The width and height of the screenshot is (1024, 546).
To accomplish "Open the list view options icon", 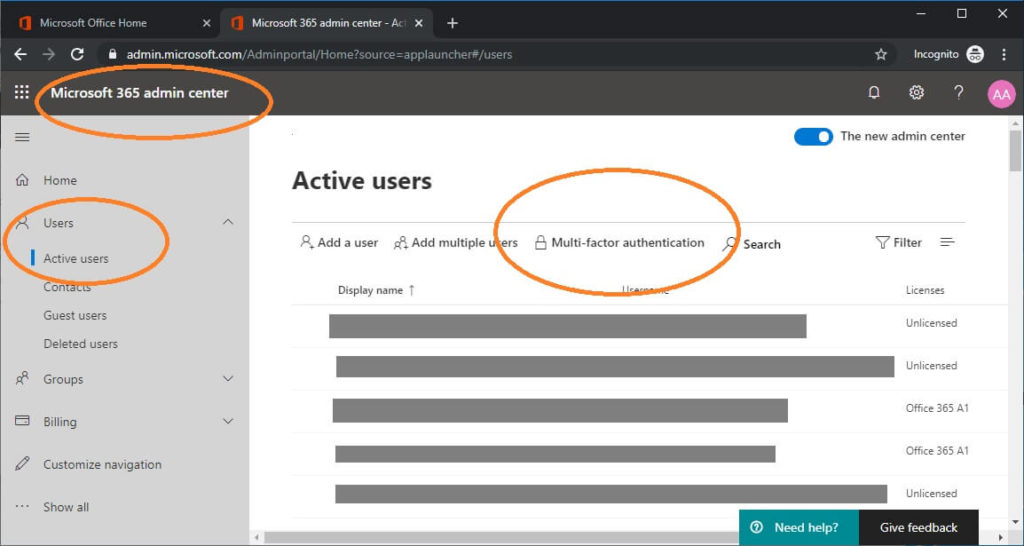I will pyautogui.click(x=947, y=242).
